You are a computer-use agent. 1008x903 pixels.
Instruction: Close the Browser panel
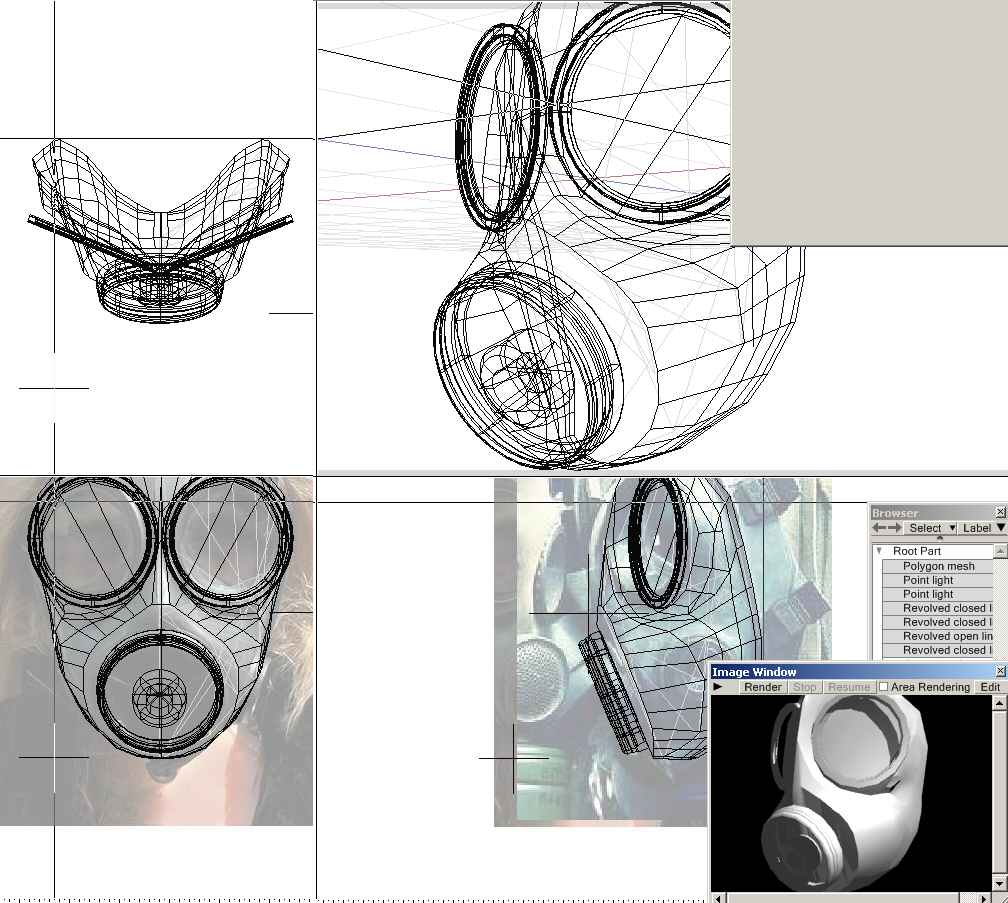pyautogui.click(x=1000, y=512)
